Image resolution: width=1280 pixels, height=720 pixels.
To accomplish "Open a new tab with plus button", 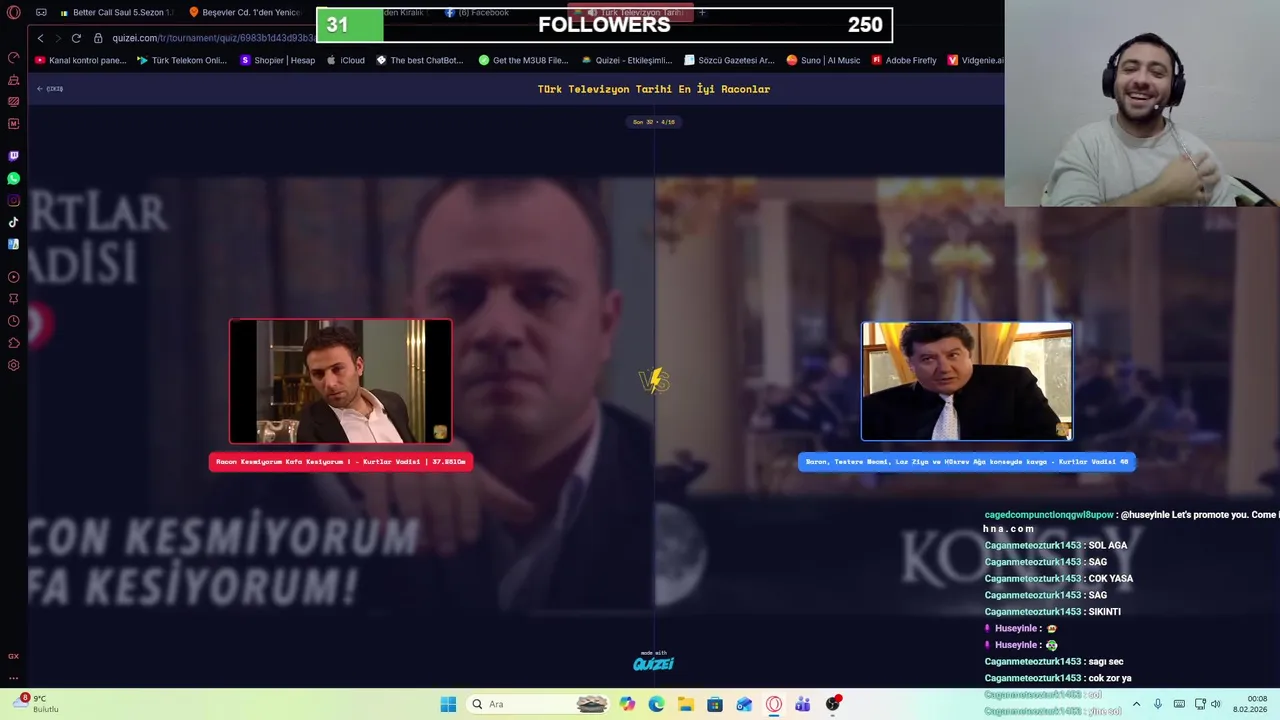I will pos(702,13).
